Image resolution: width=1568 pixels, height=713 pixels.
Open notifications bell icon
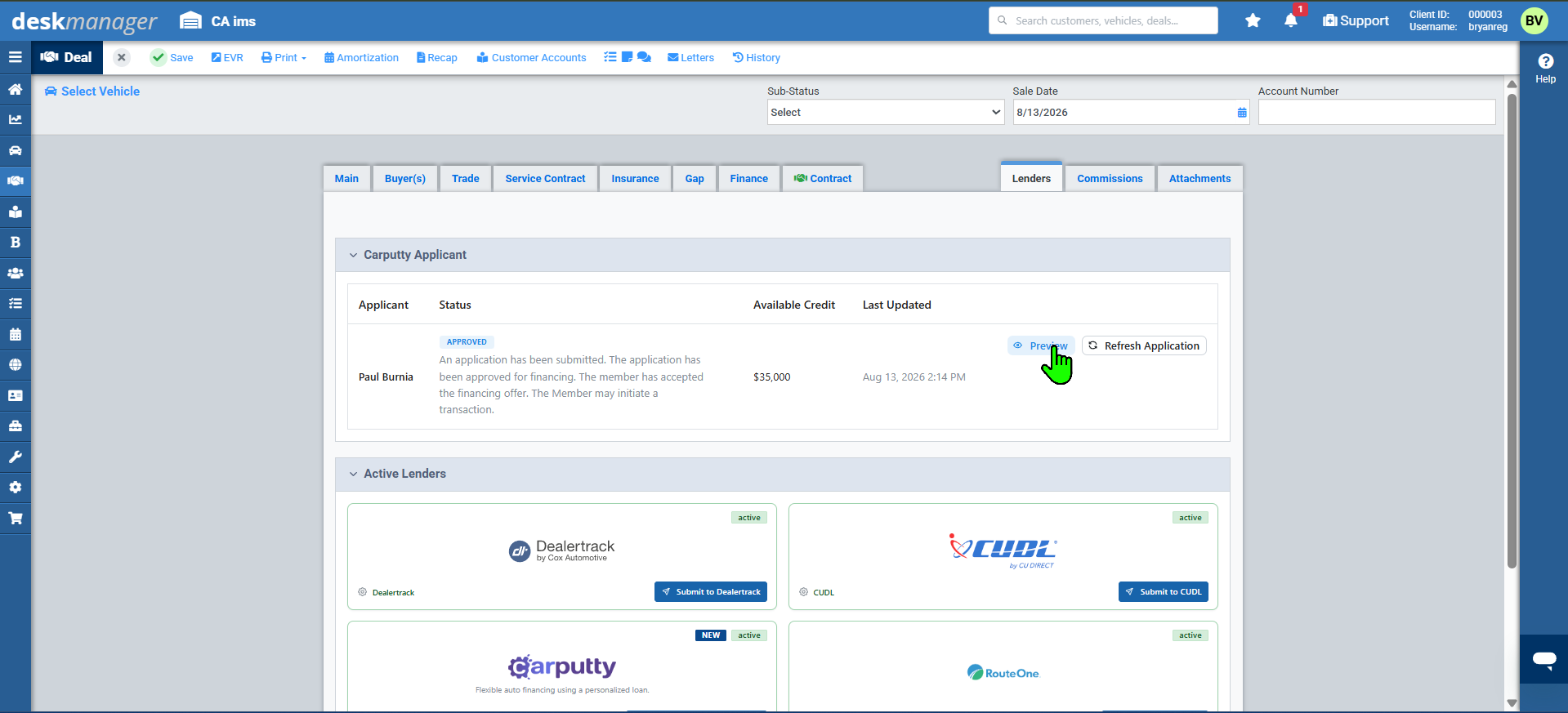tap(1291, 20)
